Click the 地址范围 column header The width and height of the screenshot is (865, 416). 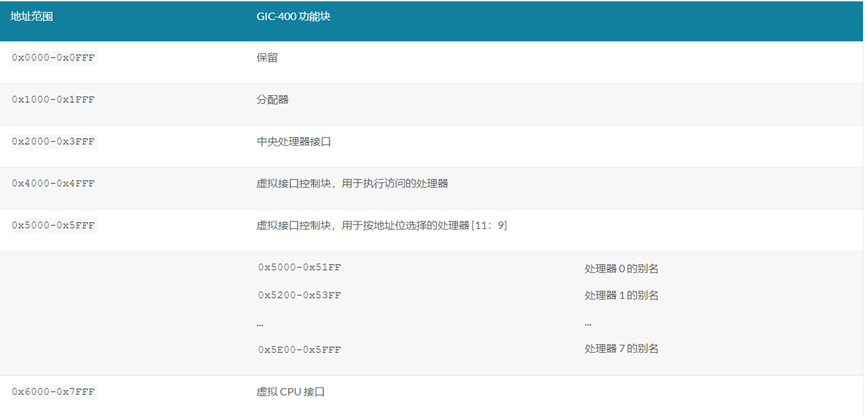pyautogui.click(x=31, y=17)
